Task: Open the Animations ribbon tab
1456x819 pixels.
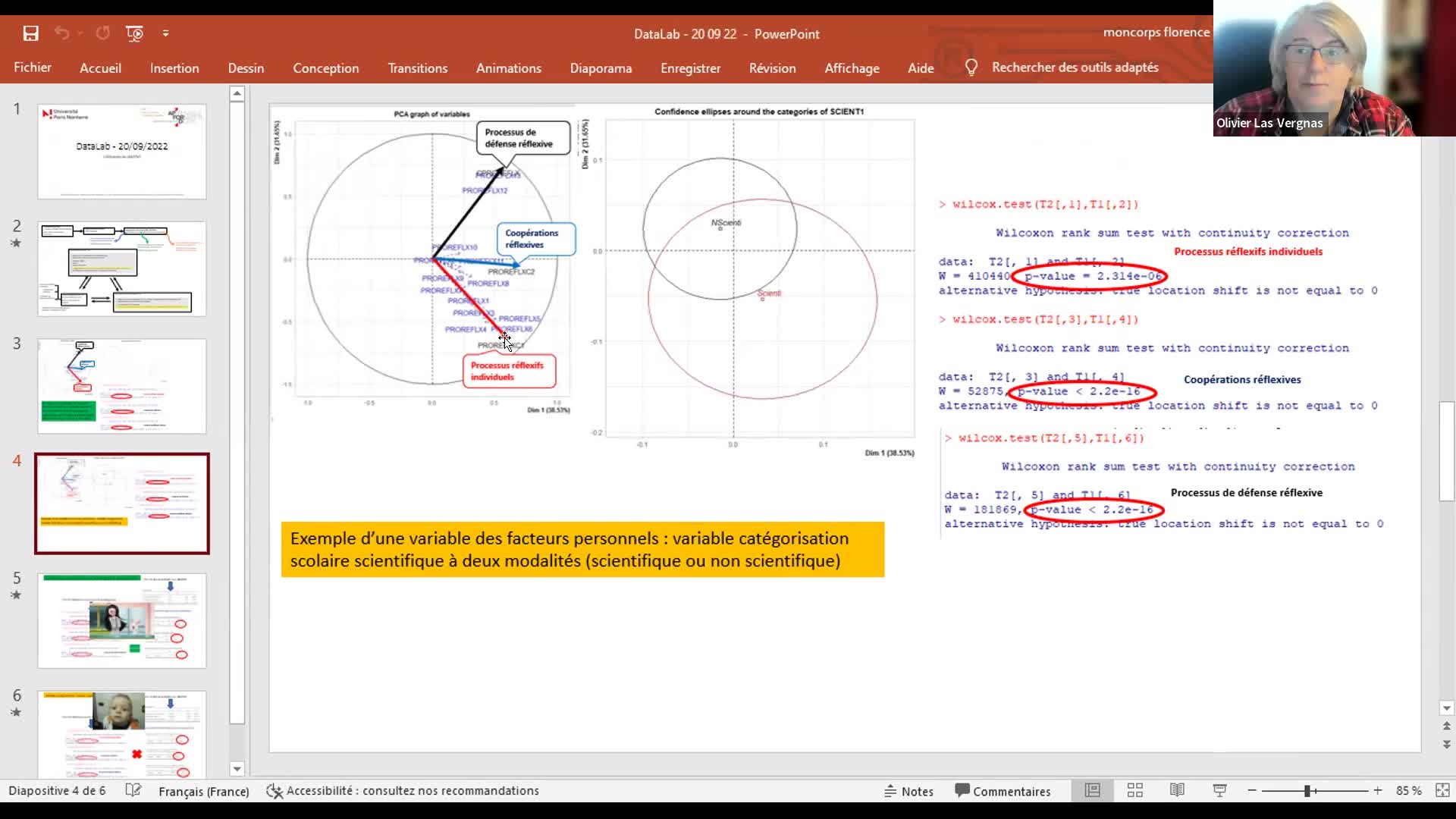Action: click(508, 68)
